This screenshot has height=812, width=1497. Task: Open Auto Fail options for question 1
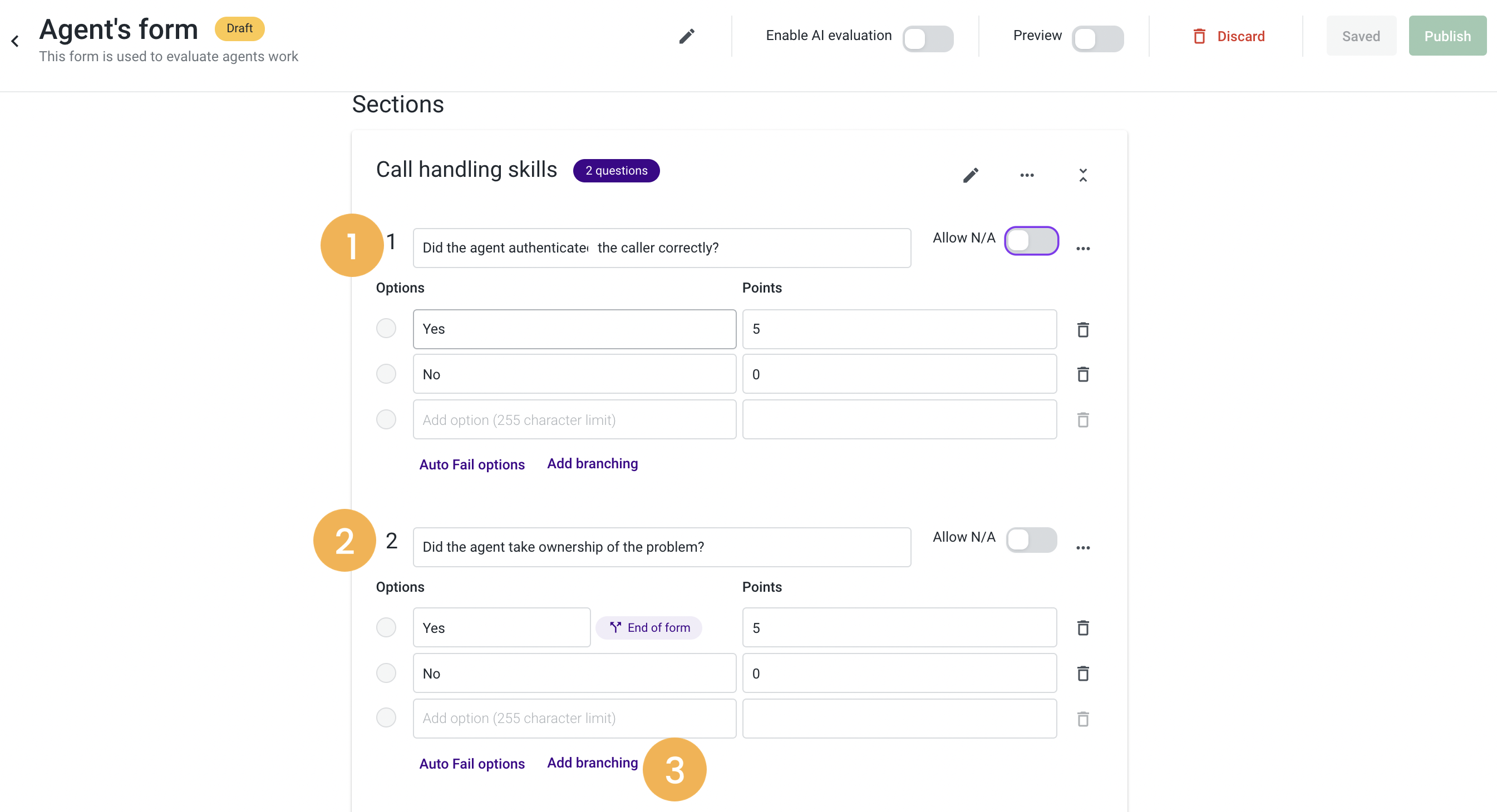click(472, 463)
